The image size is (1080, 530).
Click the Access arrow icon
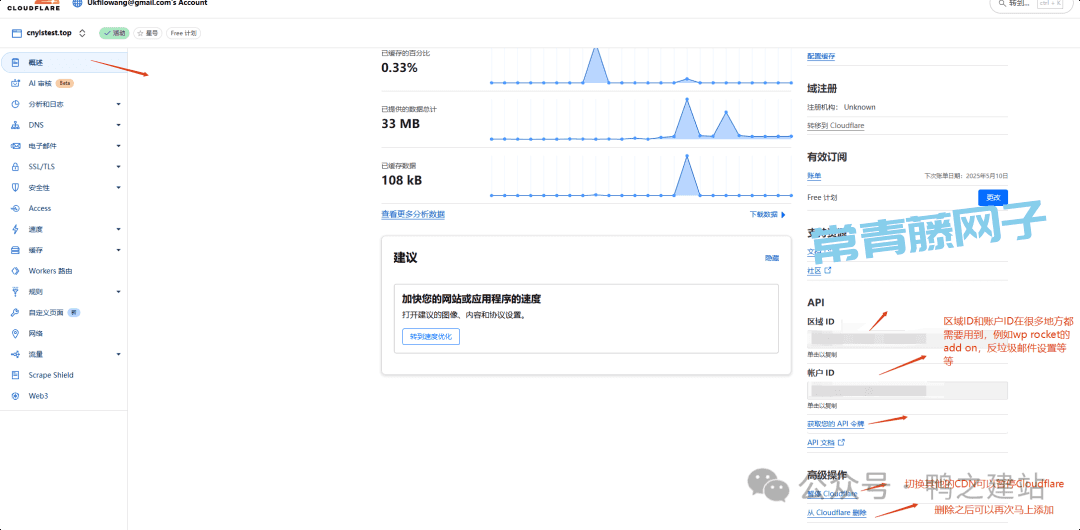pos(15,208)
